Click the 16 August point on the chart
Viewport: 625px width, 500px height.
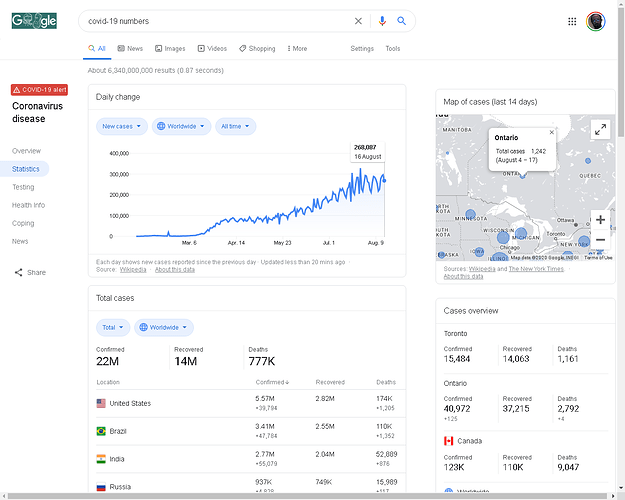(384, 181)
